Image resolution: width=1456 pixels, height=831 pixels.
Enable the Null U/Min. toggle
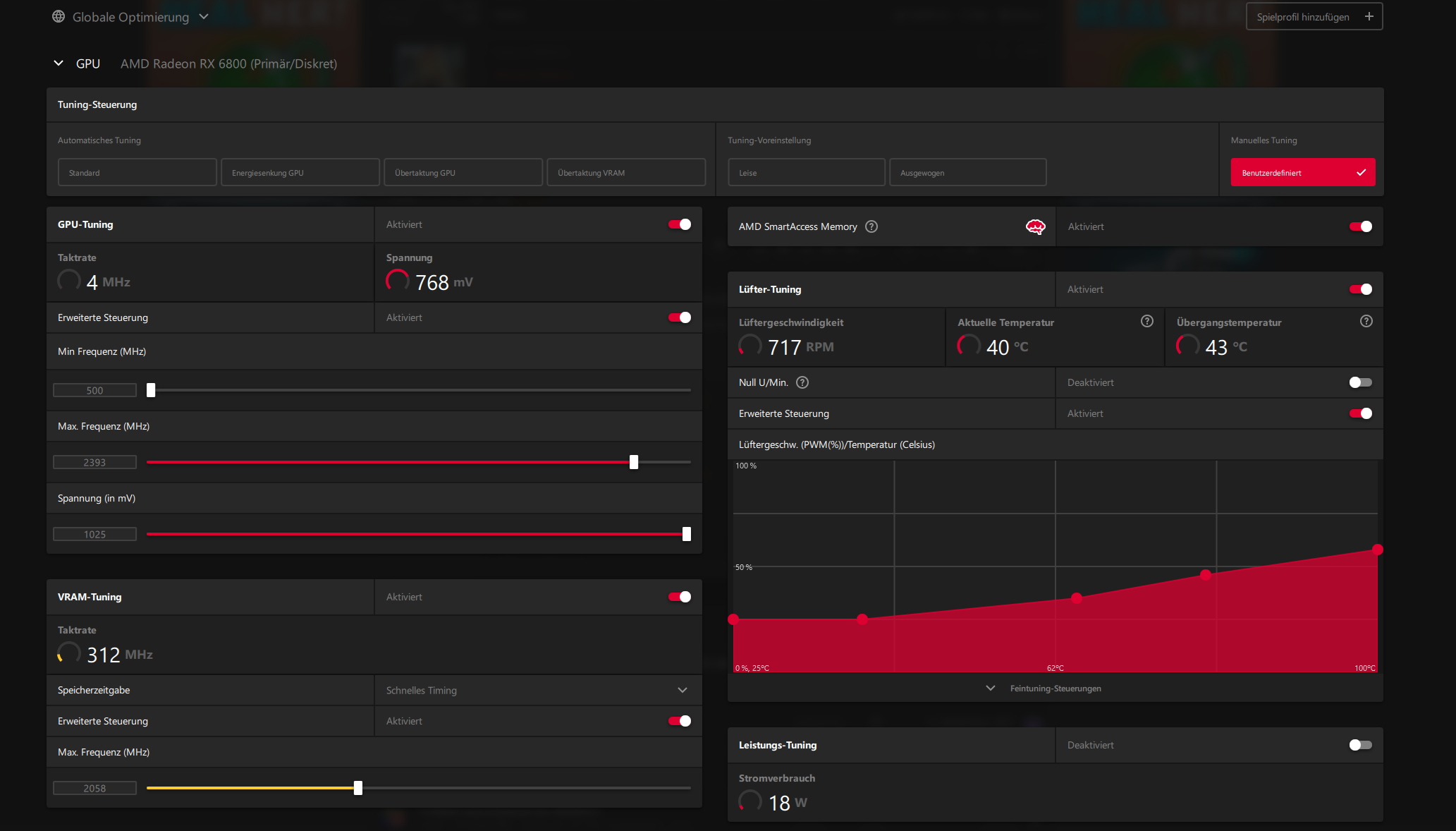coord(1360,382)
